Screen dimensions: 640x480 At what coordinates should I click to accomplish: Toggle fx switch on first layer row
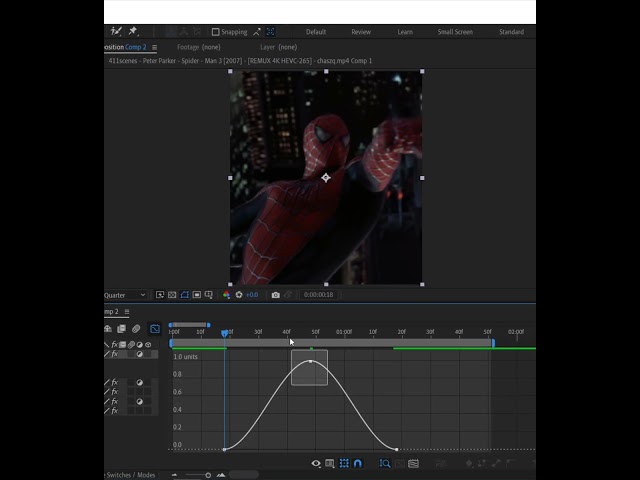click(115, 354)
